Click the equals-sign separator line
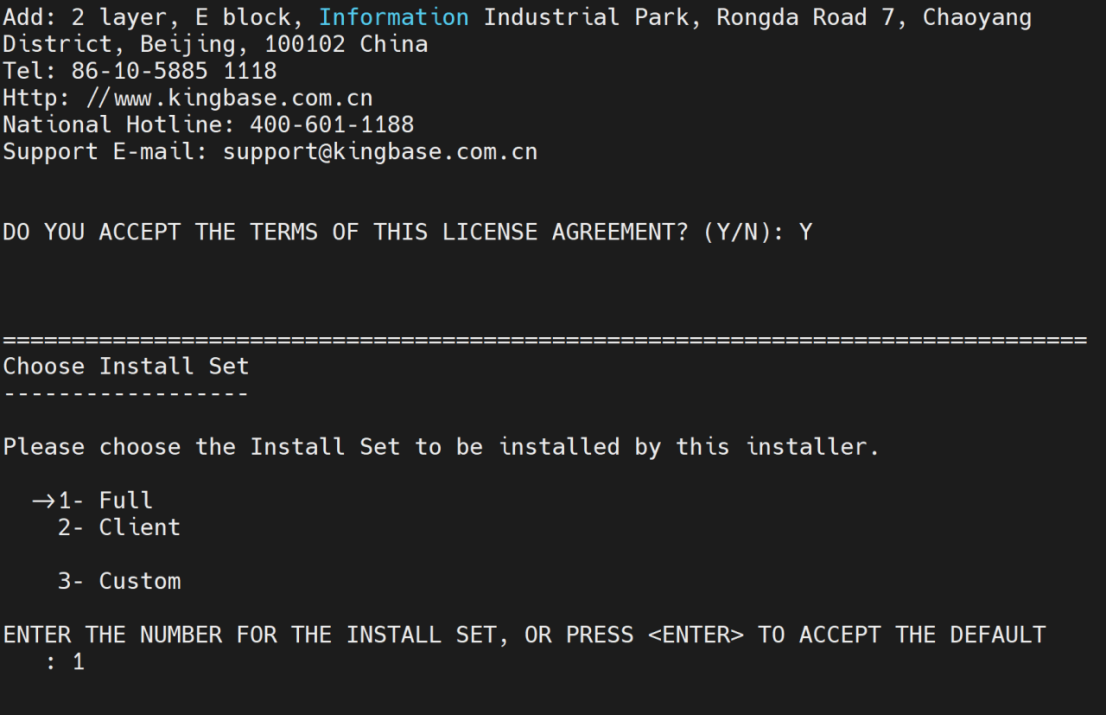This screenshot has width=1106, height=715. (544, 341)
